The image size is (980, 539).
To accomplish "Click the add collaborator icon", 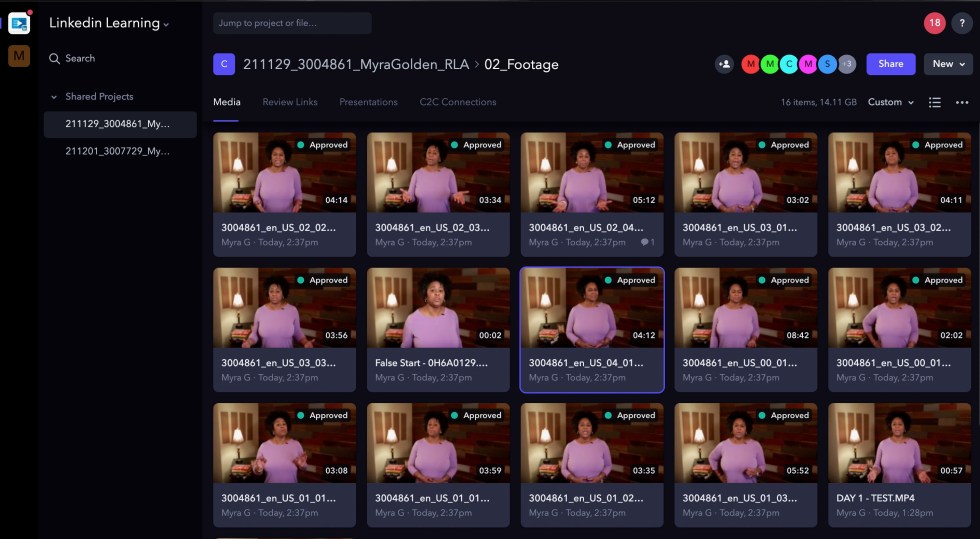I will (724, 64).
